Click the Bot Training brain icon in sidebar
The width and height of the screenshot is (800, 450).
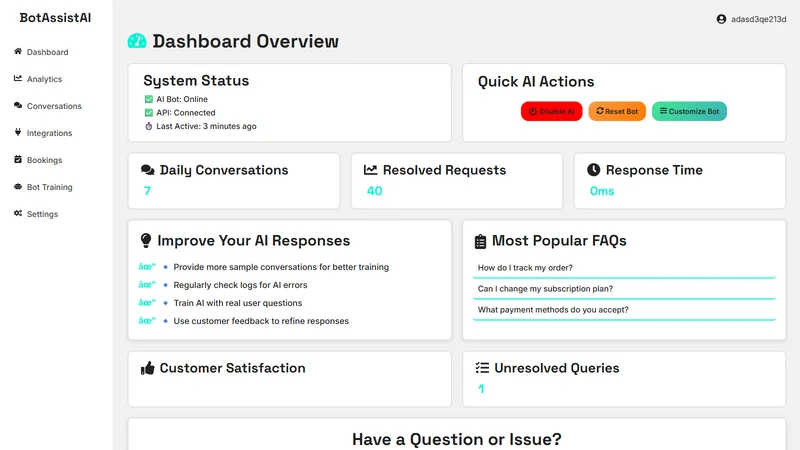[x=18, y=186]
